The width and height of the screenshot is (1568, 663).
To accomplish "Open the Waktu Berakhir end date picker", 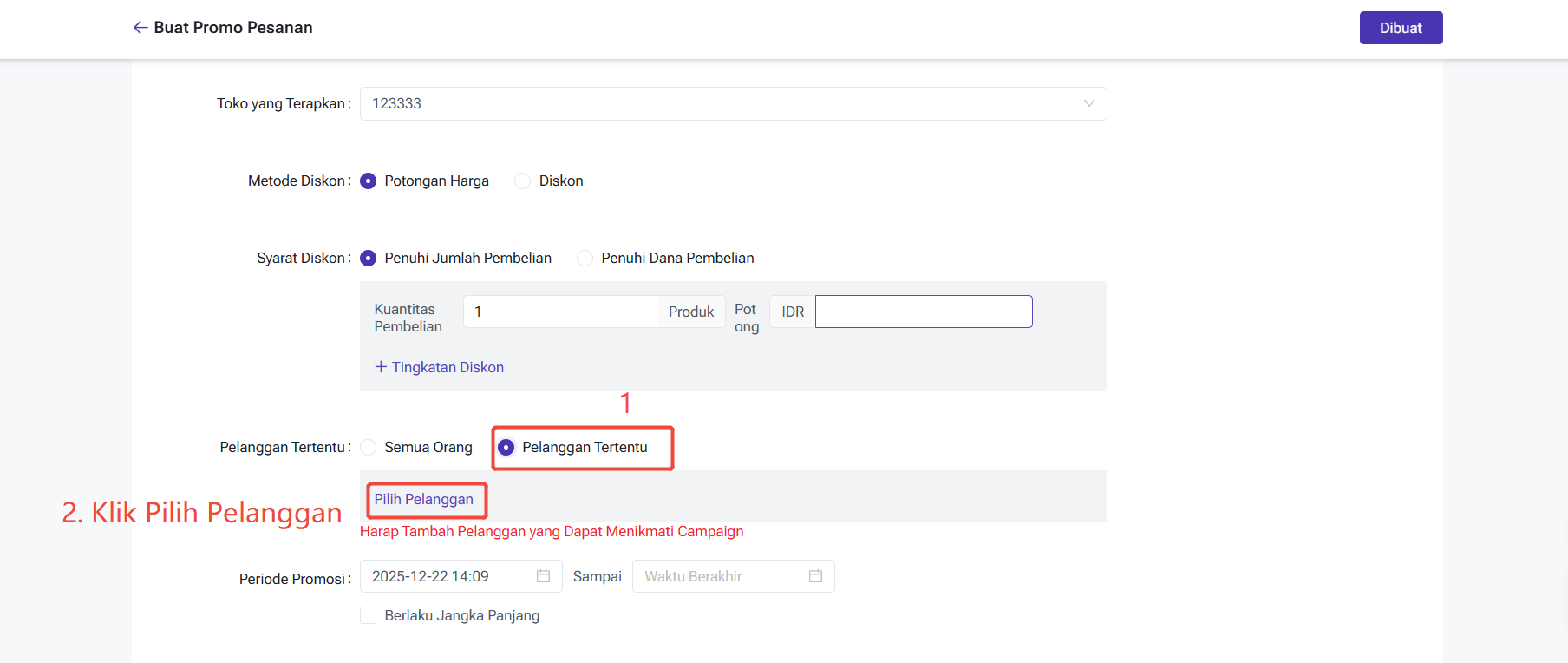I will (722, 576).
